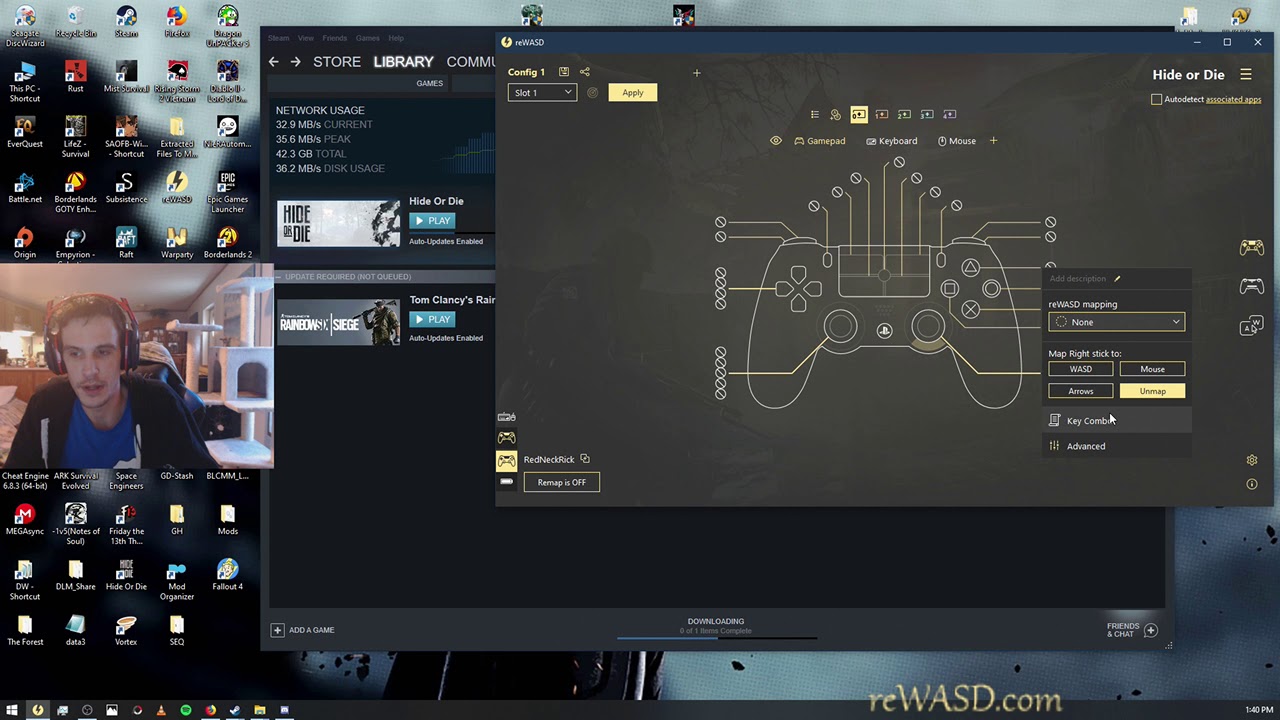The image size is (1280, 720).
Task: Open Discord from the taskbar
Action: [x=284, y=710]
